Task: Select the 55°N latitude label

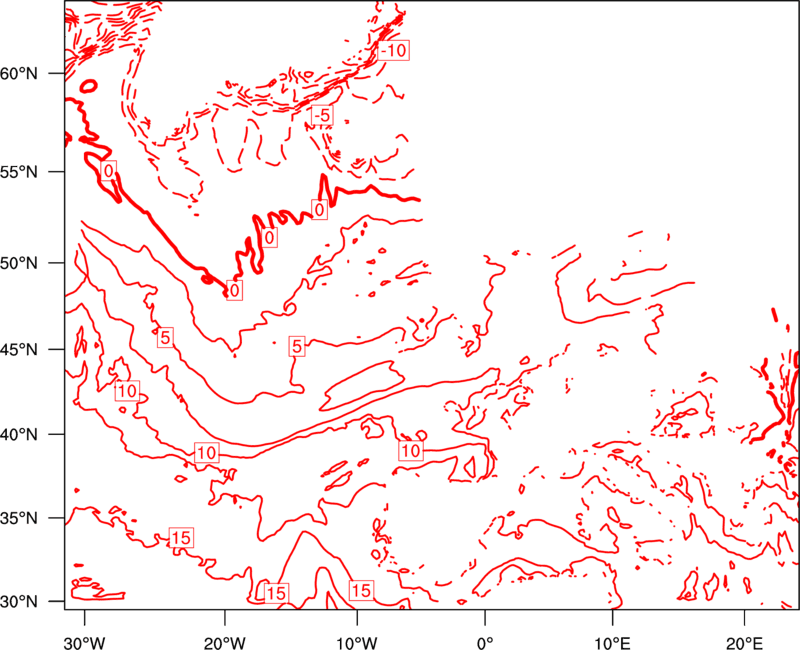Action: click(x=19, y=172)
